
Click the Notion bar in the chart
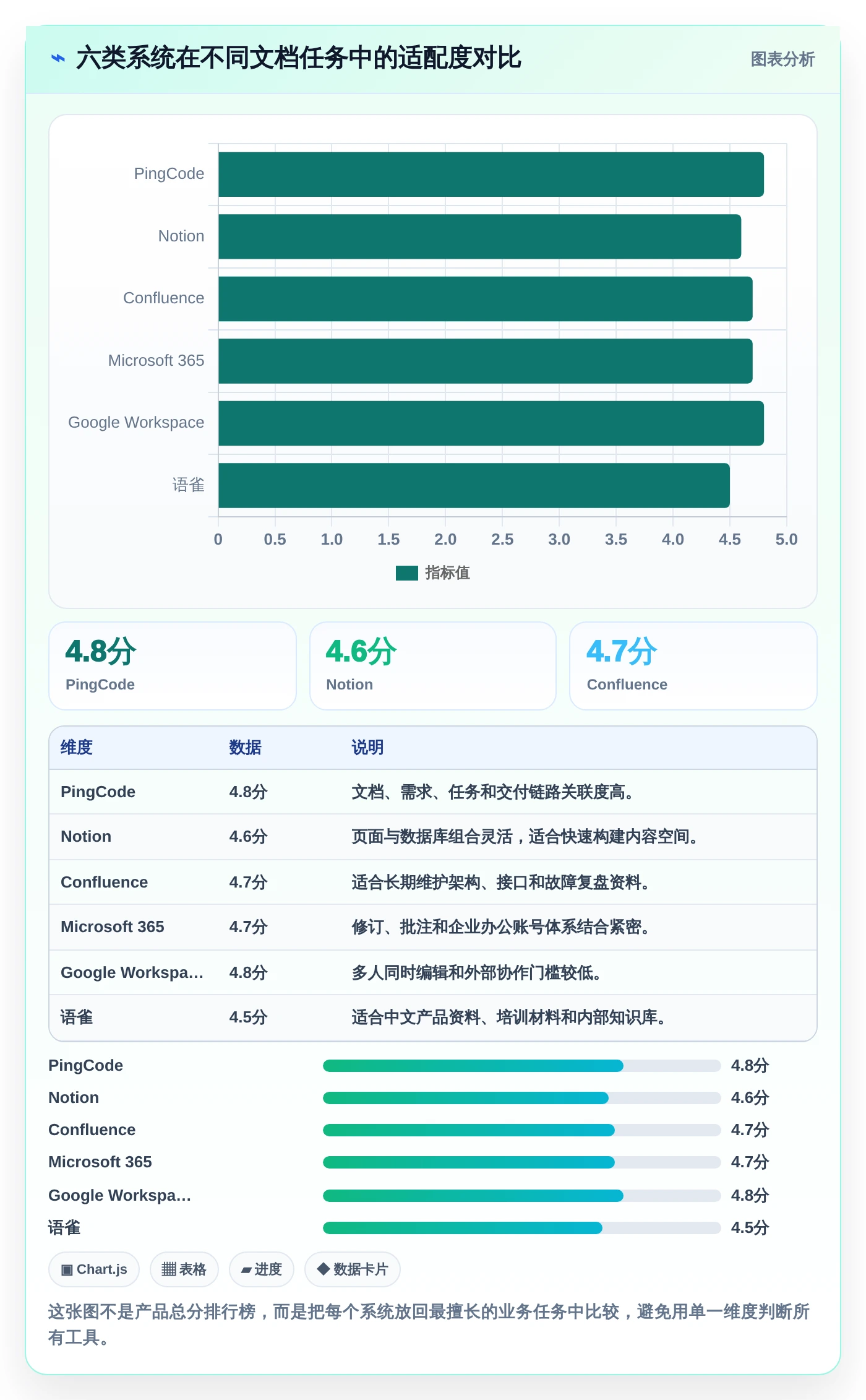click(479, 236)
